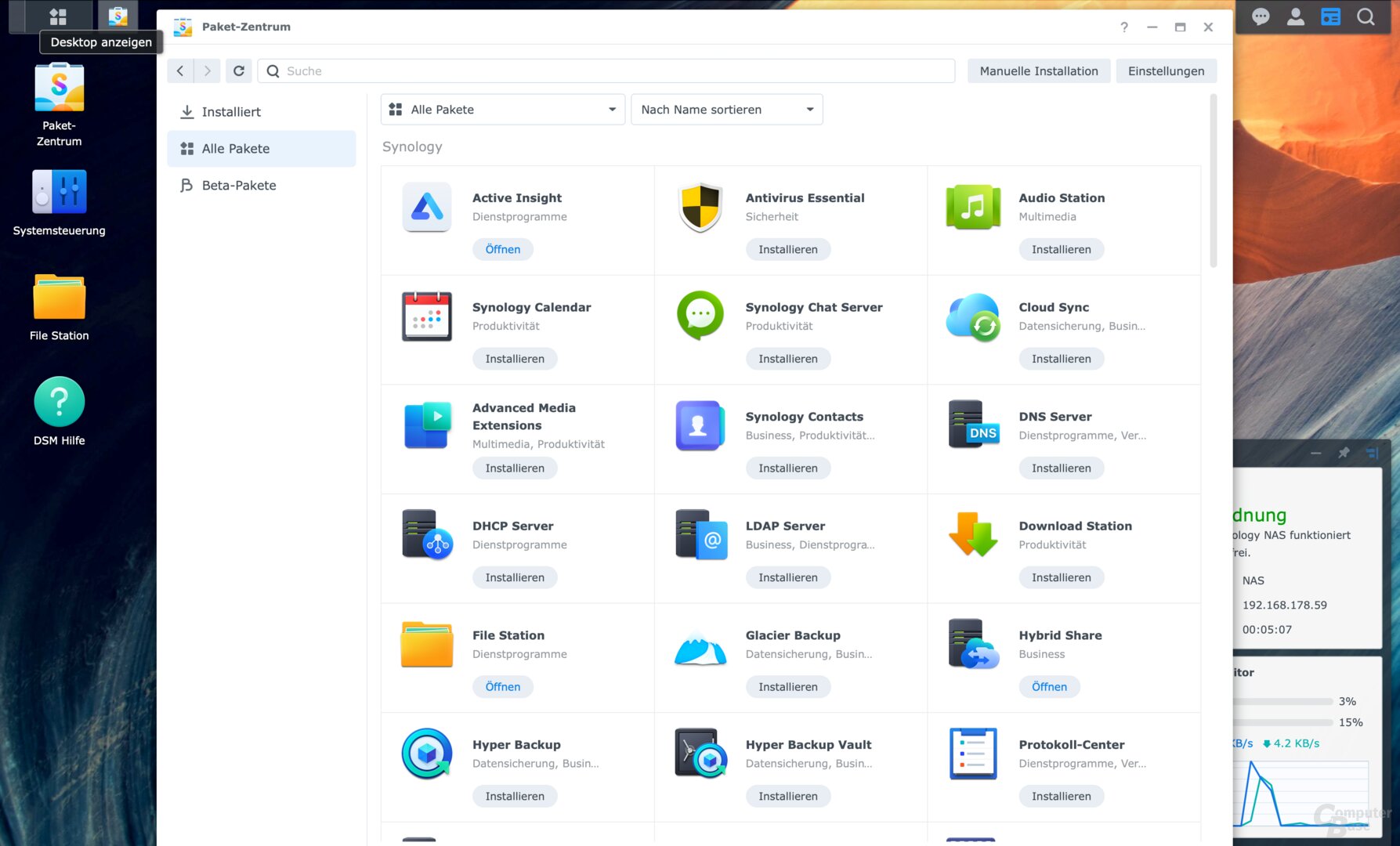Click the DHCP Server icon
Screen dimensions: 1400x846
pyautogui.click(x=427, y=534)
